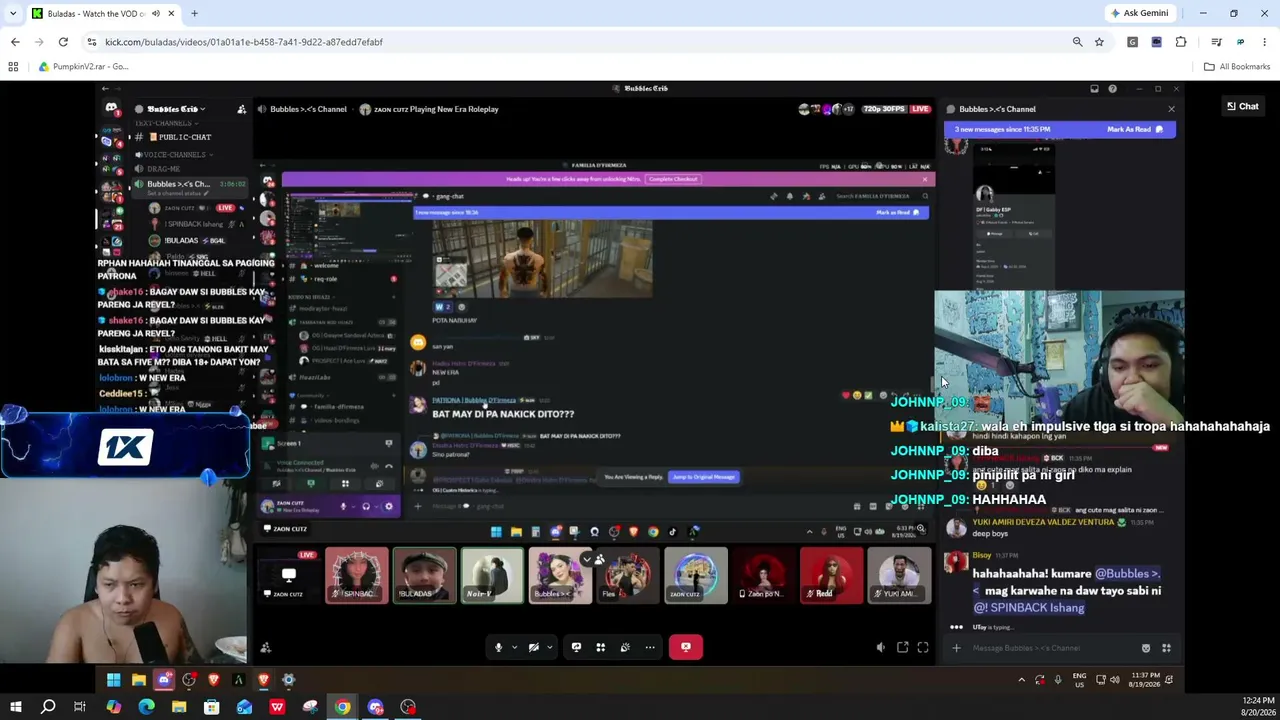This screenshot has height=720, width=1280.
Task: Open the All Bookmarks folder
Action: tap(1237, 67)
